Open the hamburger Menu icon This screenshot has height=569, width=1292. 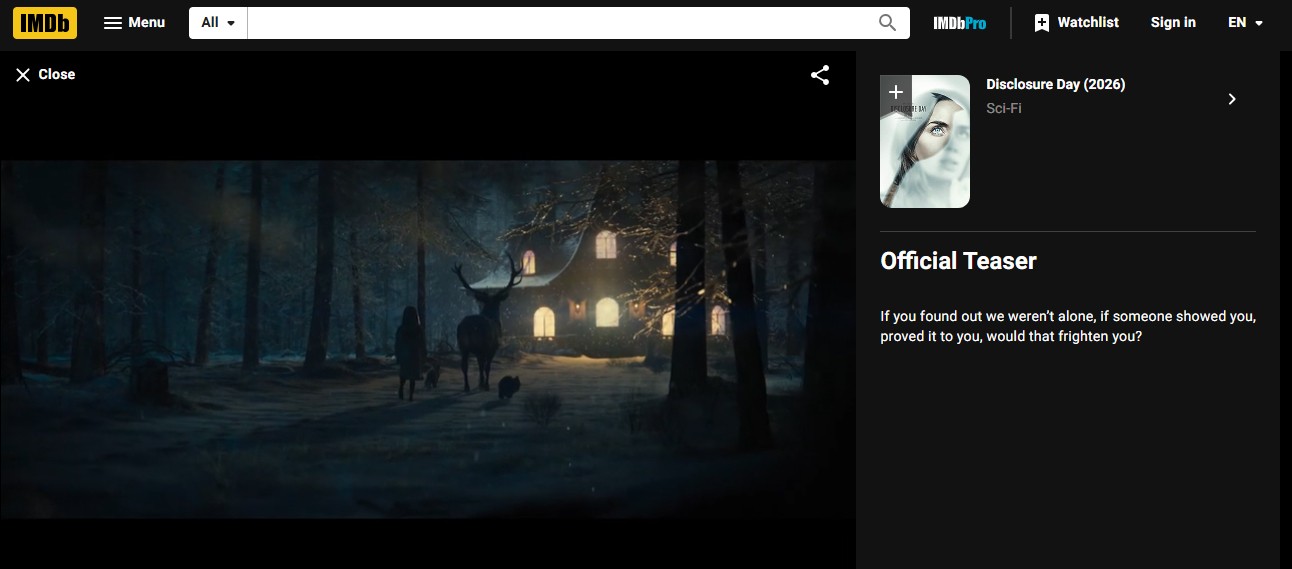tap(113, 23)
